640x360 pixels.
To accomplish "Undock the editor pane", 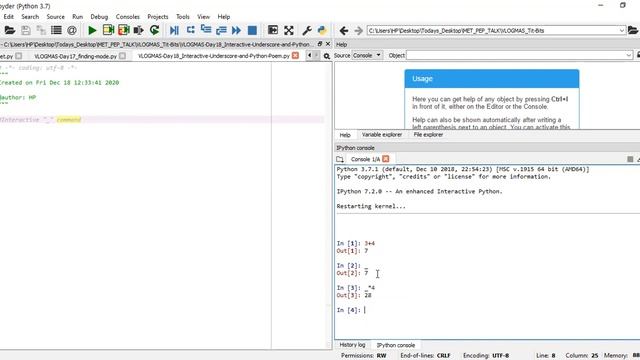I will click(x=320, y=44).
